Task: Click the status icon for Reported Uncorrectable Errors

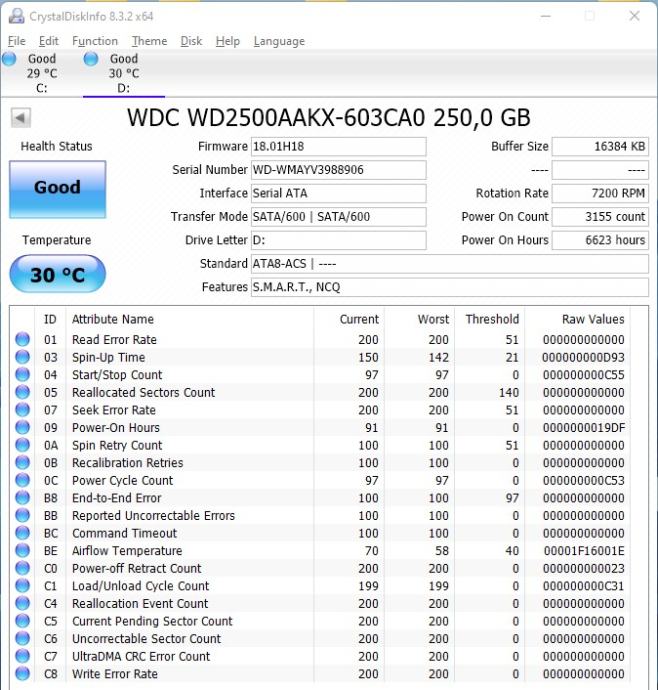Action: tap(22, 515)
